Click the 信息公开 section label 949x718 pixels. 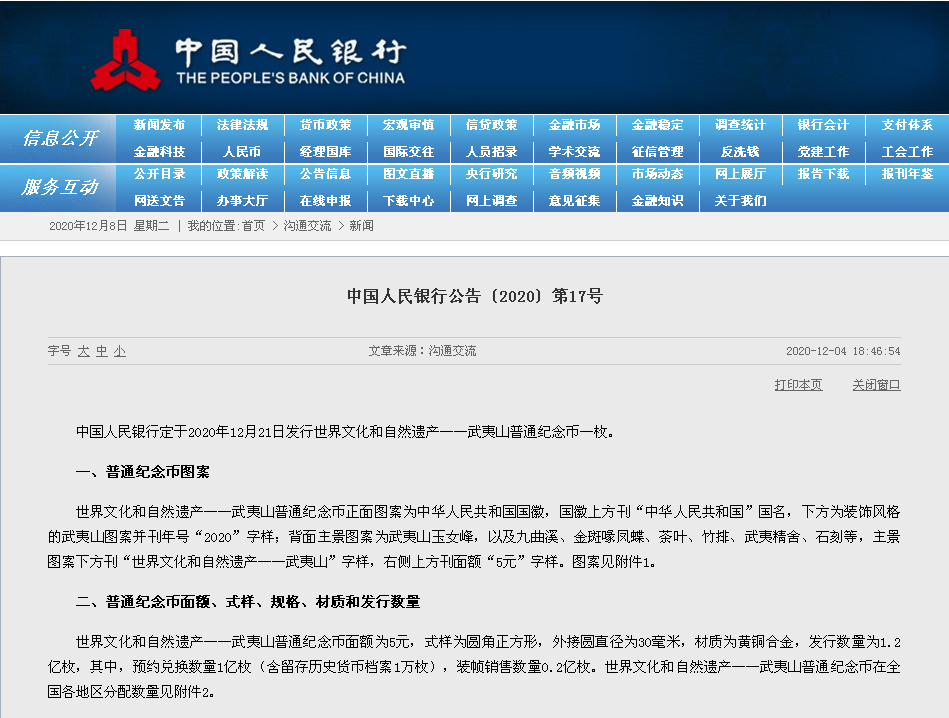pos(59,138)
